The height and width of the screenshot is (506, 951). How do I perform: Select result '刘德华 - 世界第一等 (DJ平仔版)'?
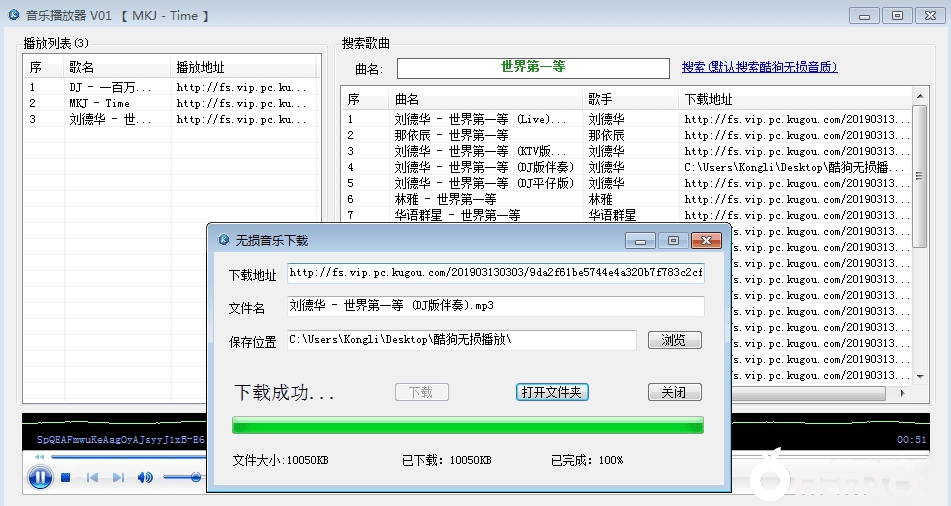[627, 183]
